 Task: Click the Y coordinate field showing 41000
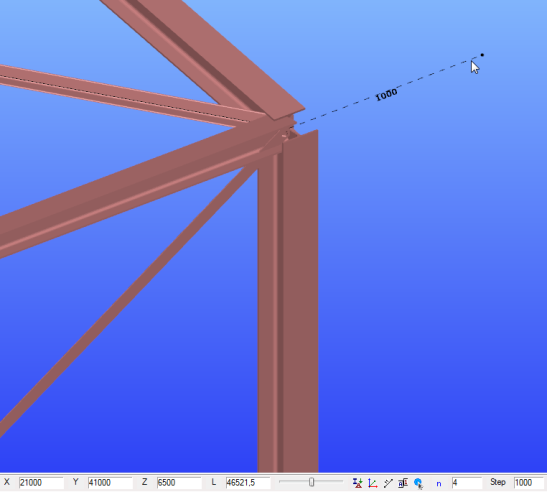click(110, 483)
